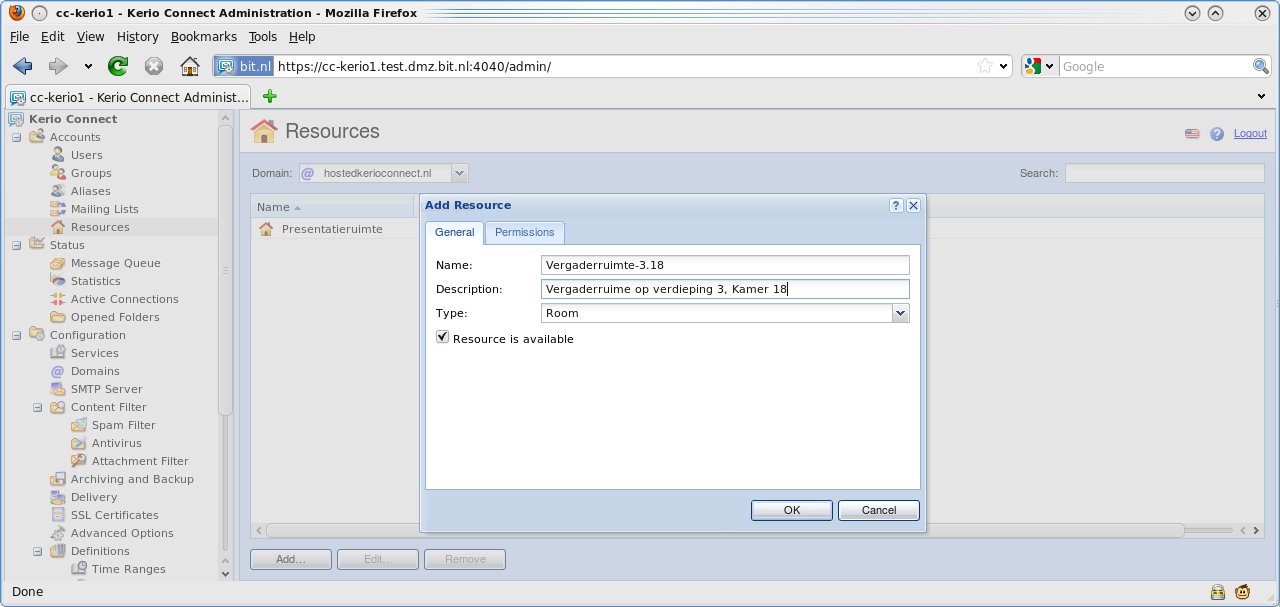Click the Statistics icon in sidebar
Viewport: 1280px width, 607px height.
[x=58, y=281]
